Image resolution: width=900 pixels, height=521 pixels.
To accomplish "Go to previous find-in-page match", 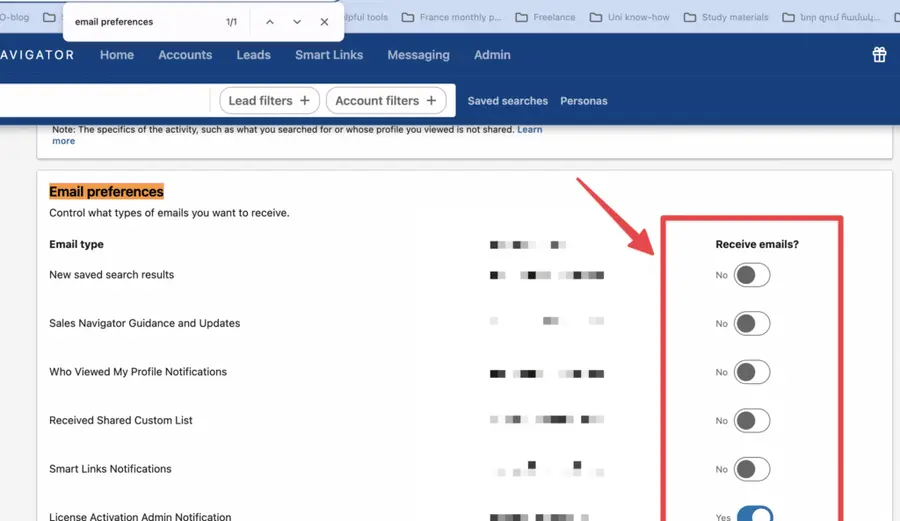I will [270, 22].
